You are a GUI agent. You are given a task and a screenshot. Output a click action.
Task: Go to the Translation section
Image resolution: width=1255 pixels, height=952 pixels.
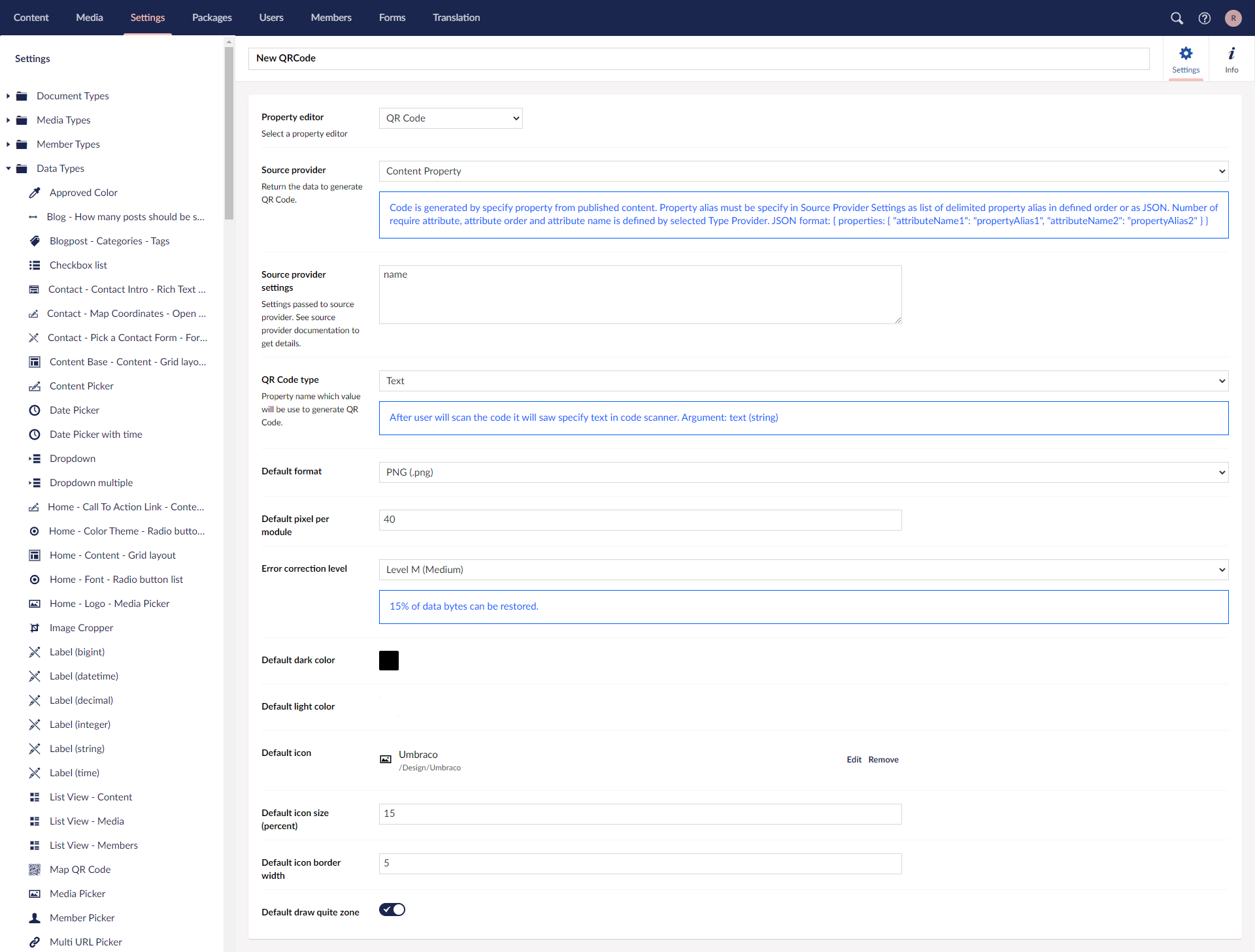pyautogui.click(x=456, y=18)
